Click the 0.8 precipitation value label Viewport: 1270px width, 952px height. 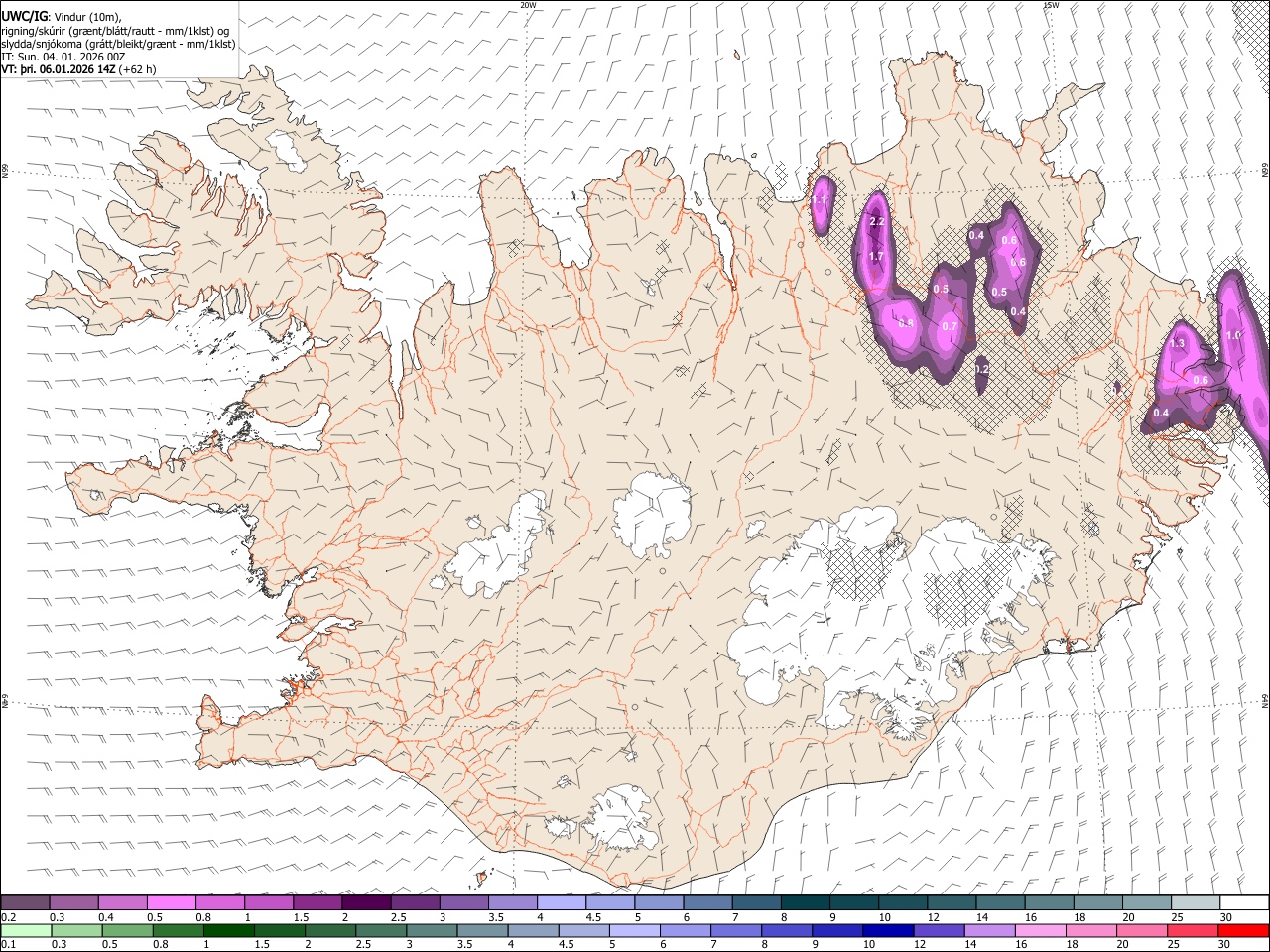pos(906,323)
